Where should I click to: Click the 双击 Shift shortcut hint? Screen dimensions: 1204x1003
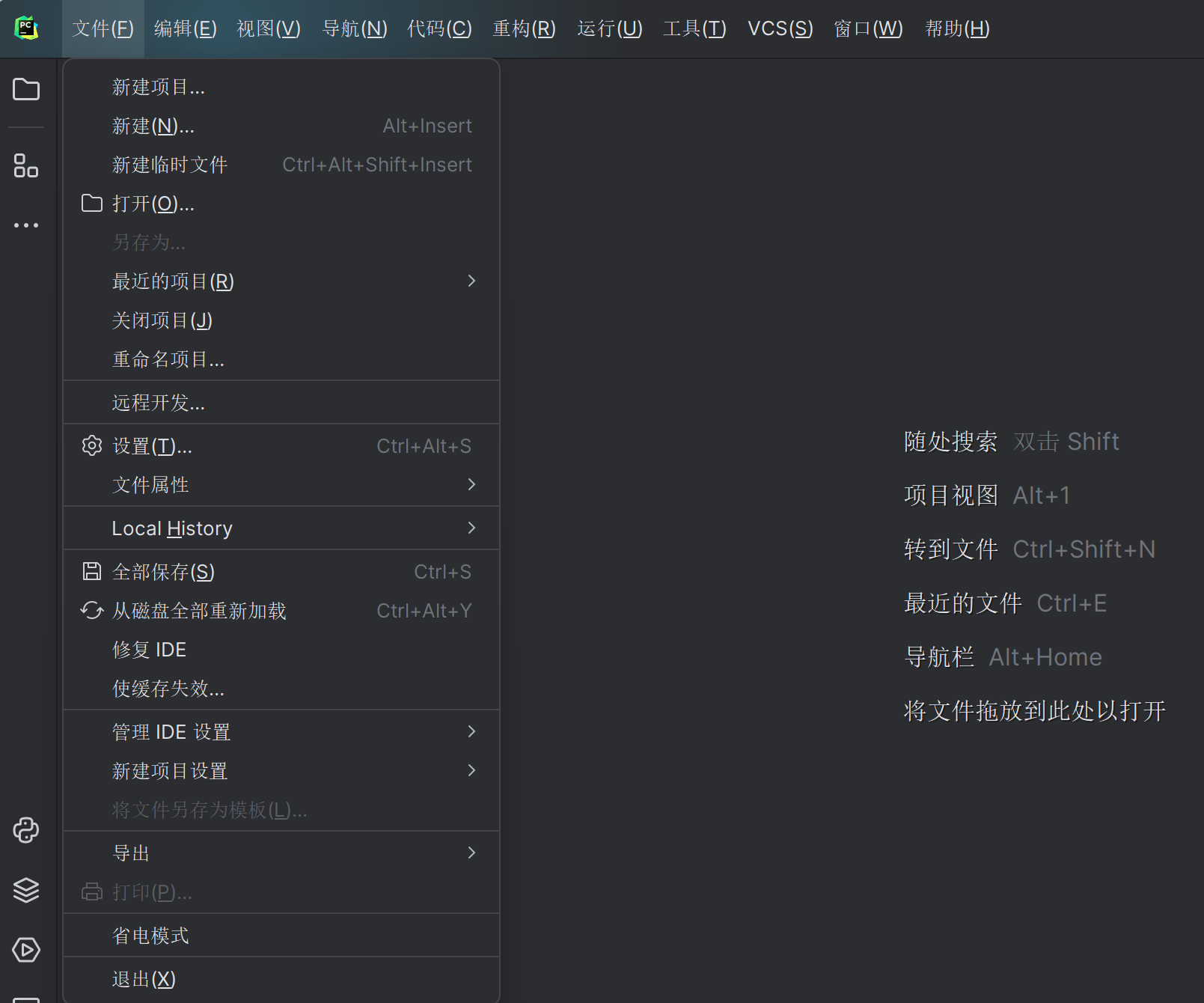pos(1066,442)
